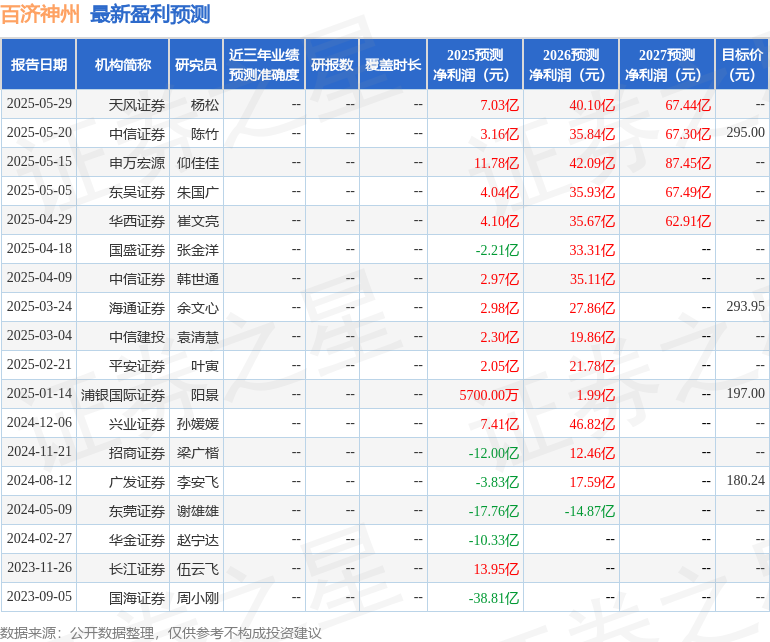Click the 最新盈利预测 heading

(x=150, y=14)
